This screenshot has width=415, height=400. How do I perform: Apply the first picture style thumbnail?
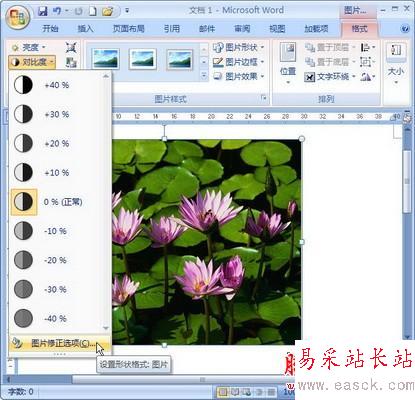106,59
